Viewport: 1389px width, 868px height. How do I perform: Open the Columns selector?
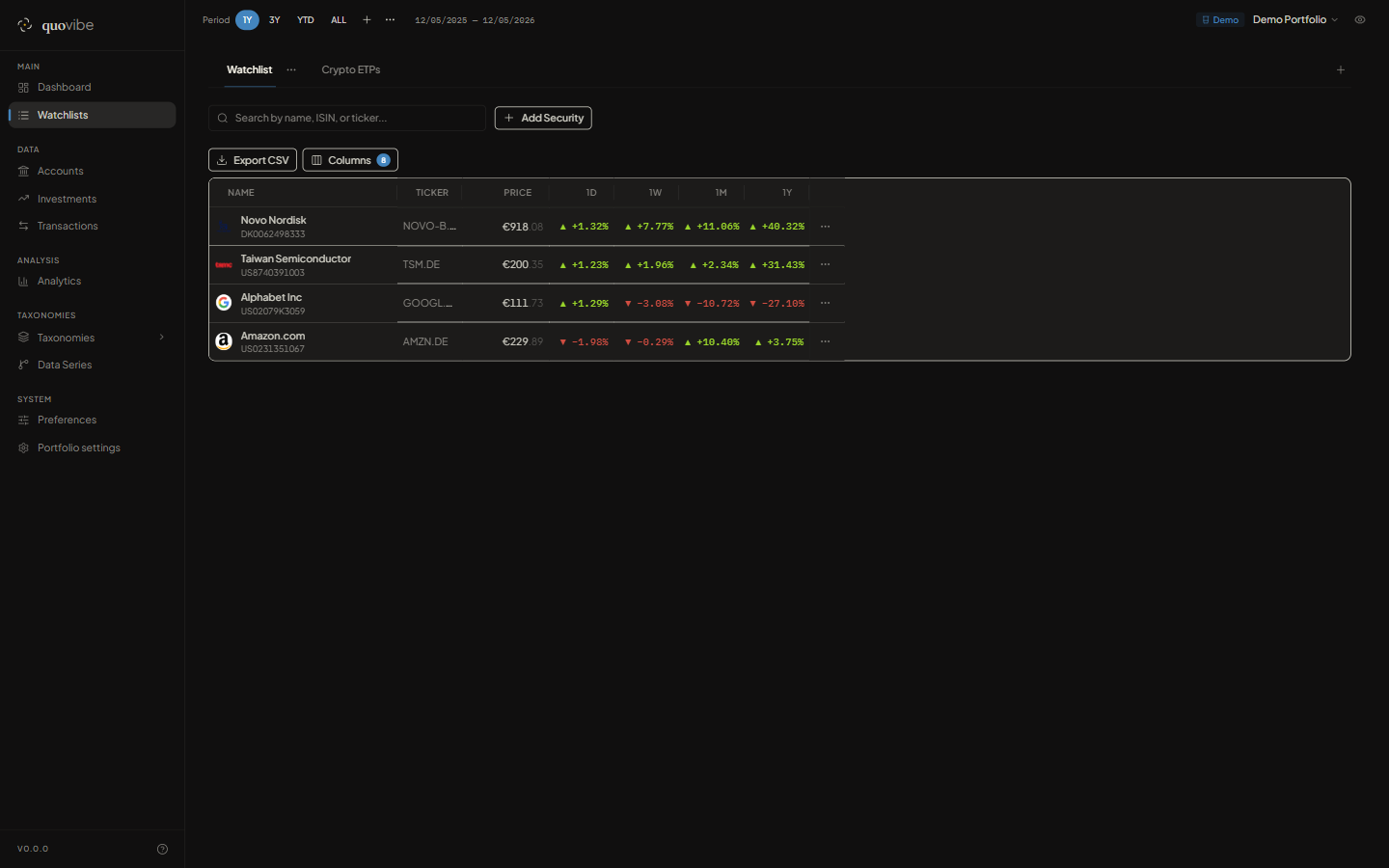click(x=350, y=160)
